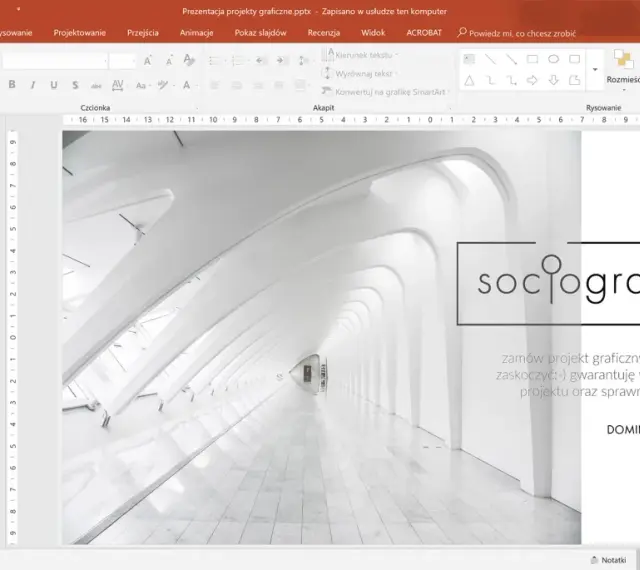Screen dimensions: 640x570
Task: Select the rounded rectangle shape
Action: point(575,59)
